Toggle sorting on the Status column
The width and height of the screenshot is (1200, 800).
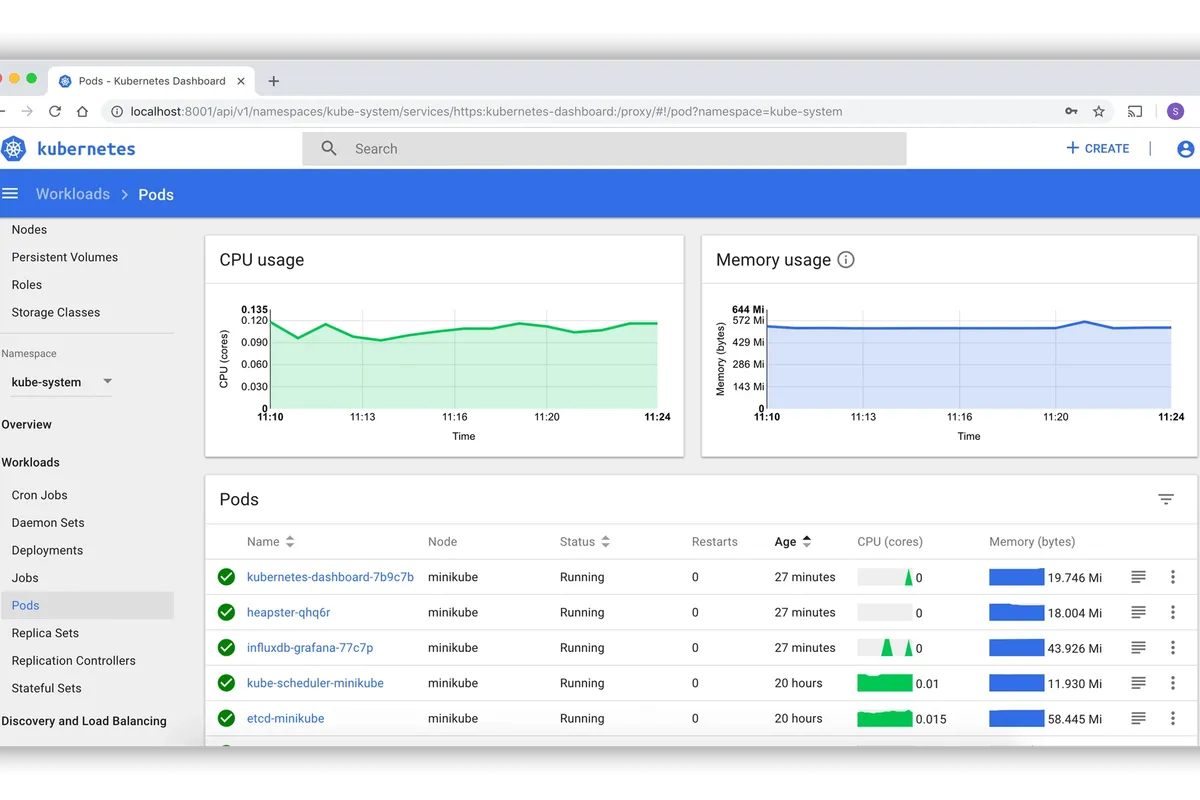tap(605, 541)
